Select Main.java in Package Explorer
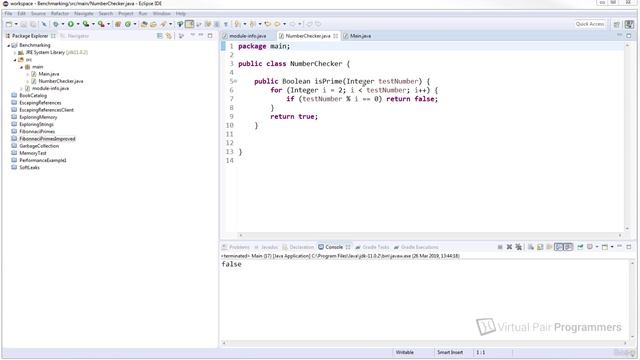Image resolution: width=640 pixels, height=360 pixels. point(49,74)
